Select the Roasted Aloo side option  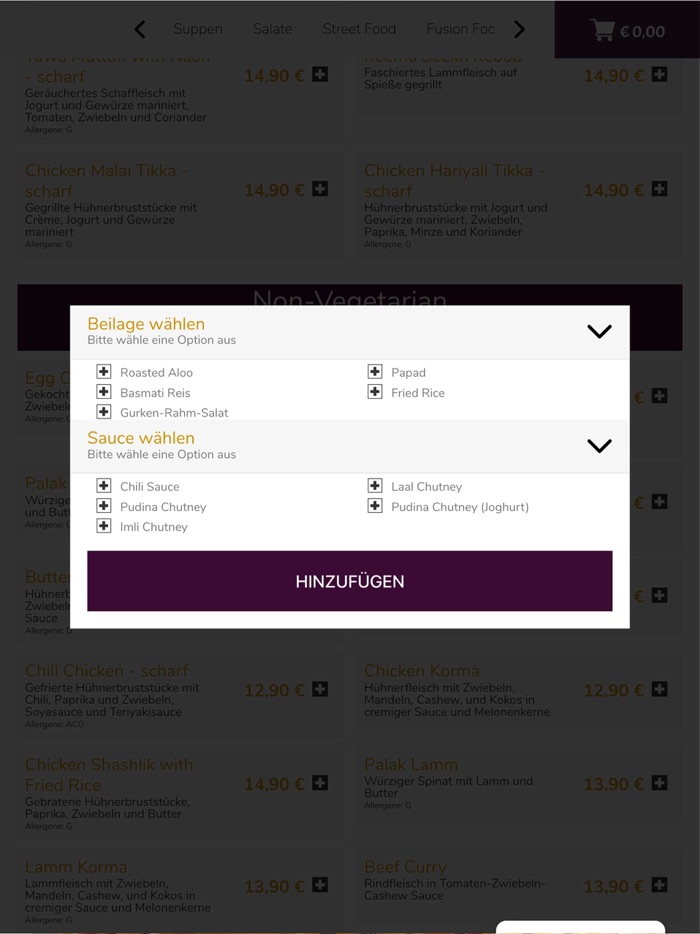[x=104, y=372]
